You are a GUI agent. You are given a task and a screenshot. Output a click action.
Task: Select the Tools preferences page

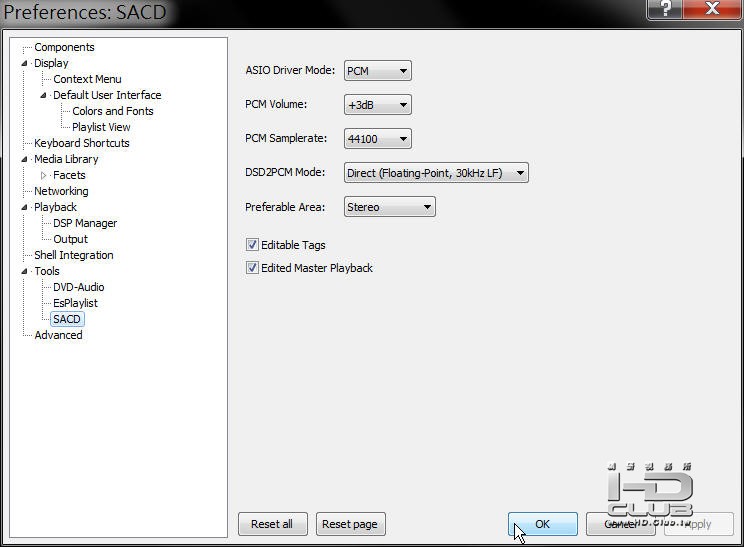47,271
